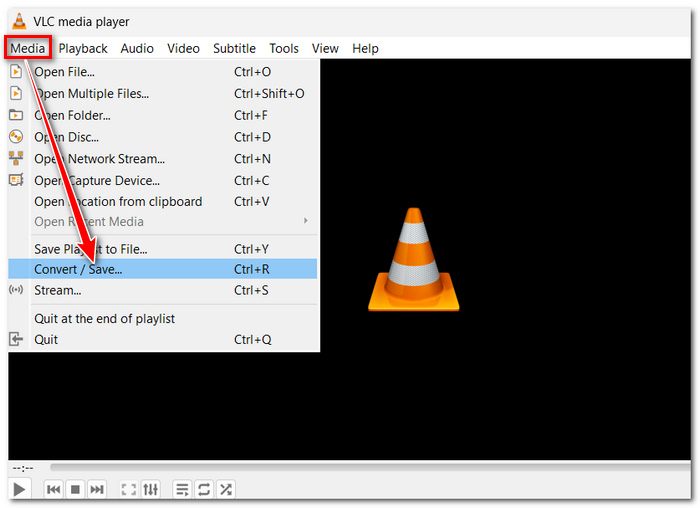
Task: Click the Open File icon
Action: coord(16,71)
